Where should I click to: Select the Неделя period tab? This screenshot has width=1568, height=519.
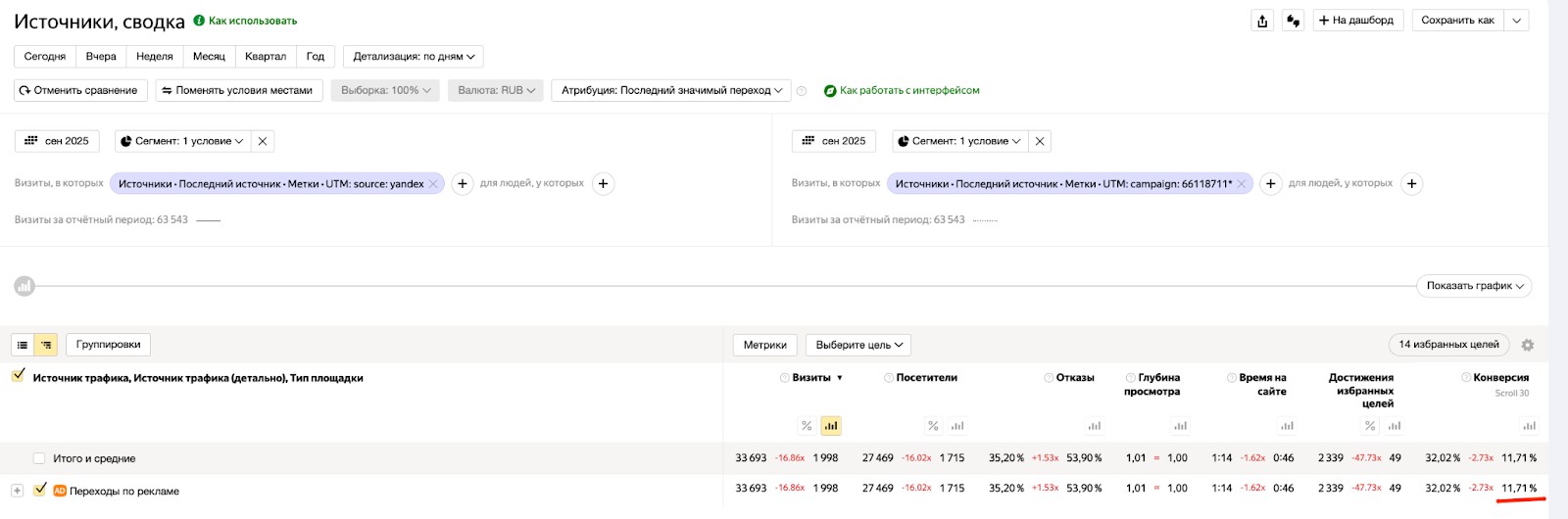[x=154, y=57]
